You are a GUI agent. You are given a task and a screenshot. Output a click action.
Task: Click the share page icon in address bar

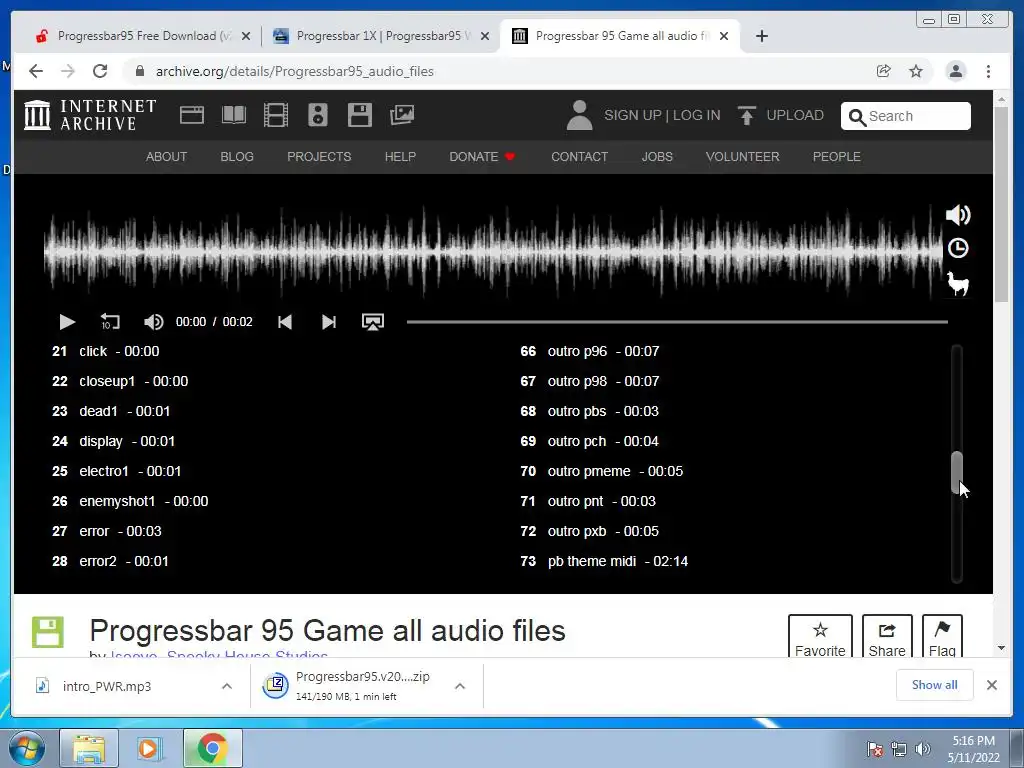click(x=884, y=71)
